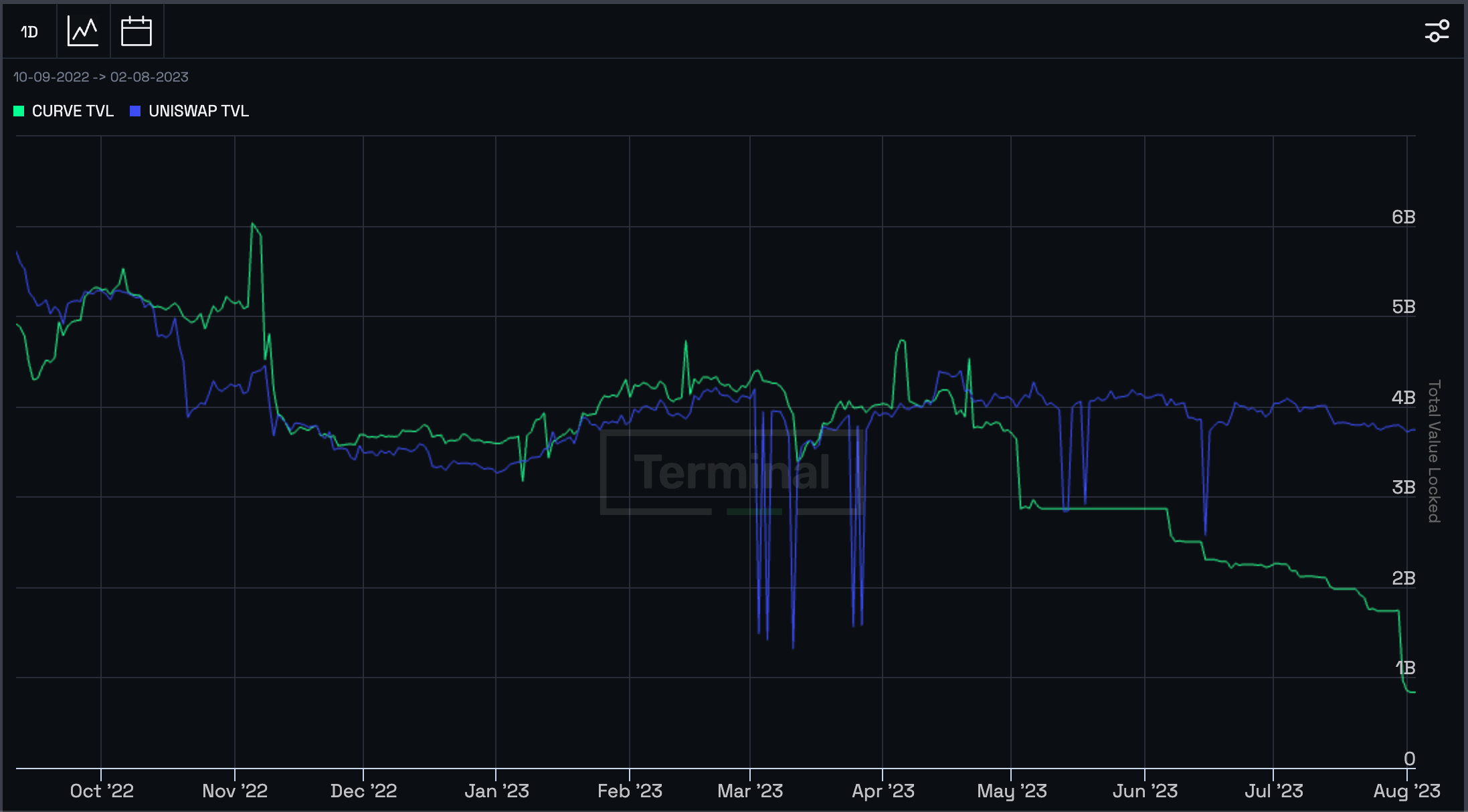Screen dimensions: 1468x812
Task: Click the Oct '22 axis label
Action: (102, 791)
